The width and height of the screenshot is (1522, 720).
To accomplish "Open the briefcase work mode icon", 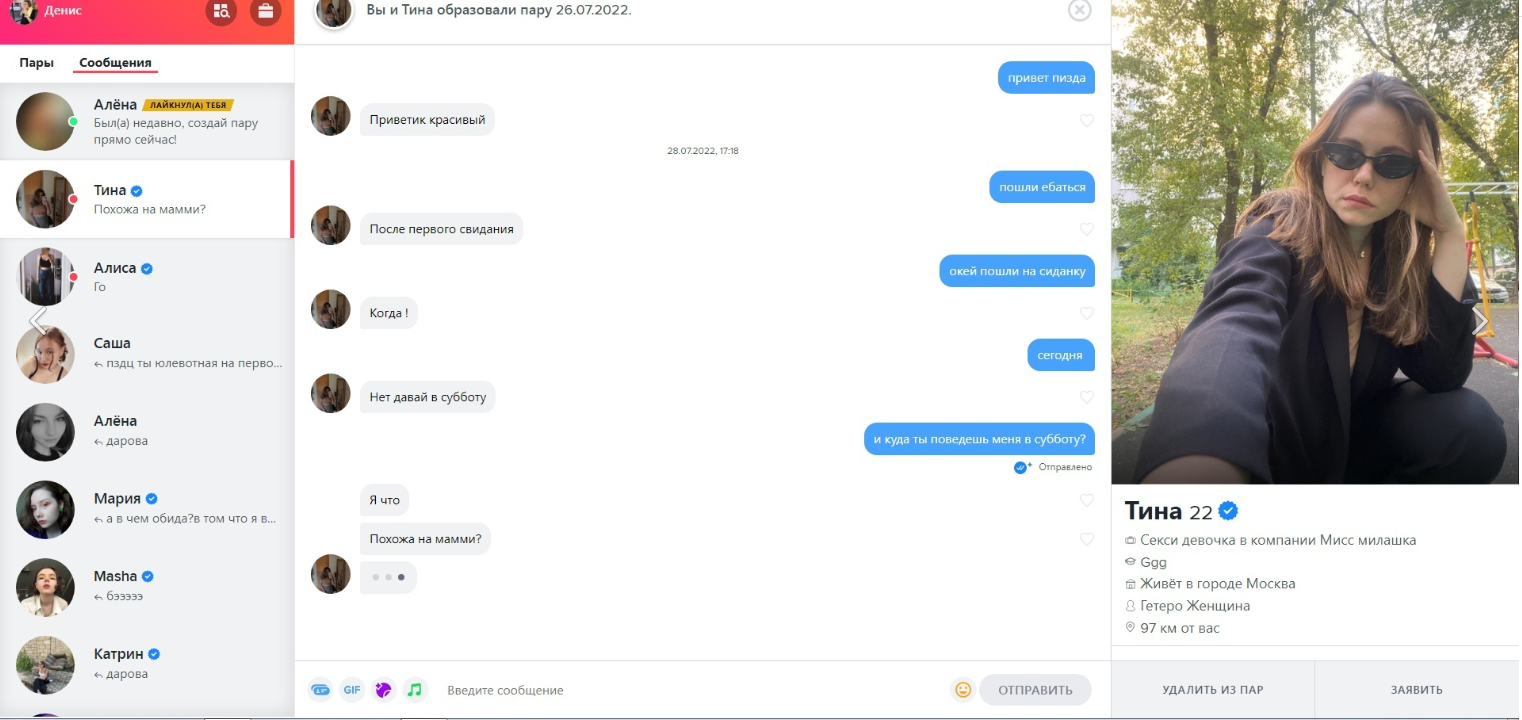I will [x=265, y=11].
